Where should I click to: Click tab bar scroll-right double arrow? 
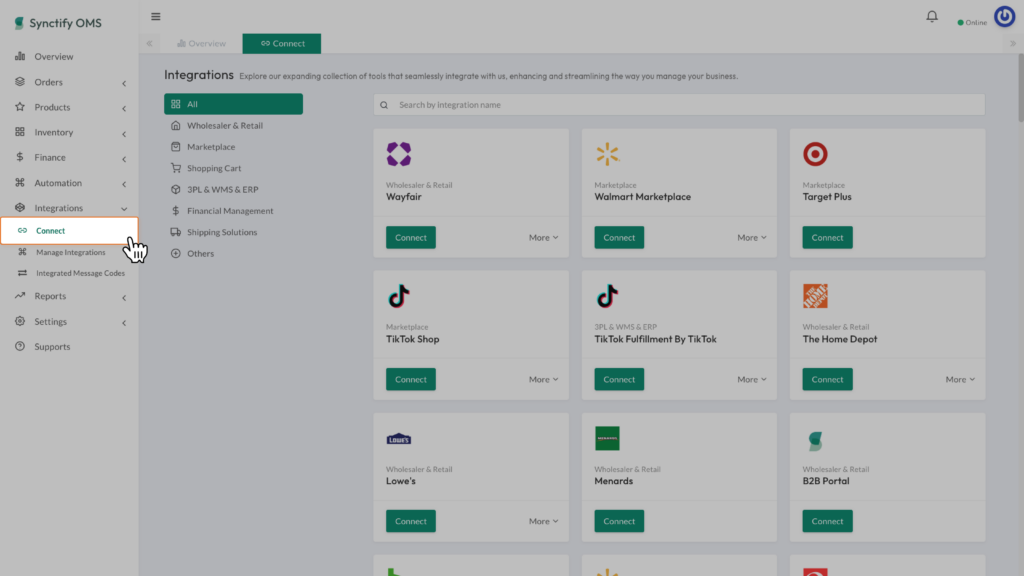tap(1013, 43)
